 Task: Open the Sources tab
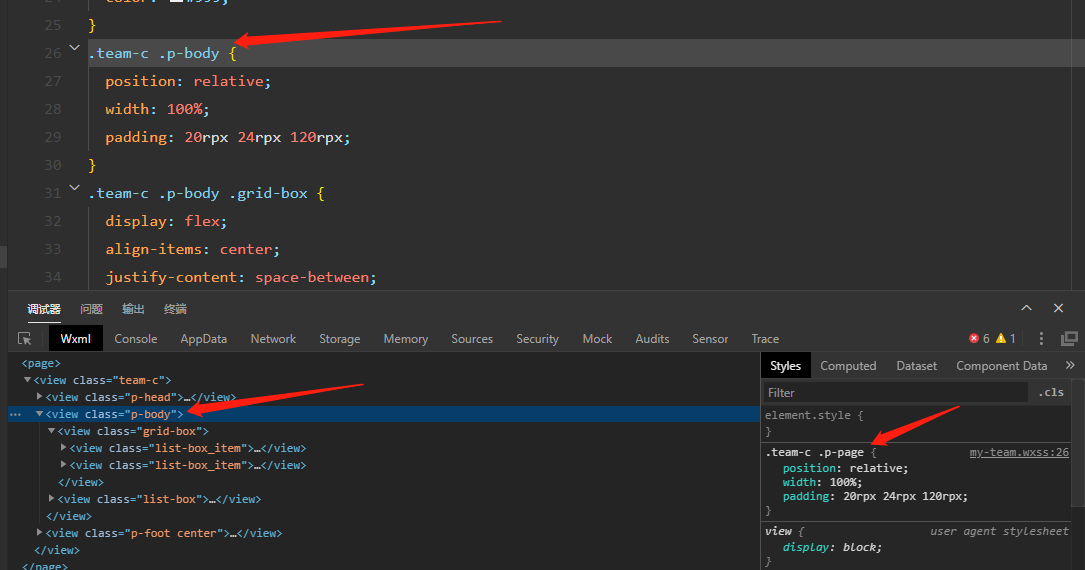472,338
